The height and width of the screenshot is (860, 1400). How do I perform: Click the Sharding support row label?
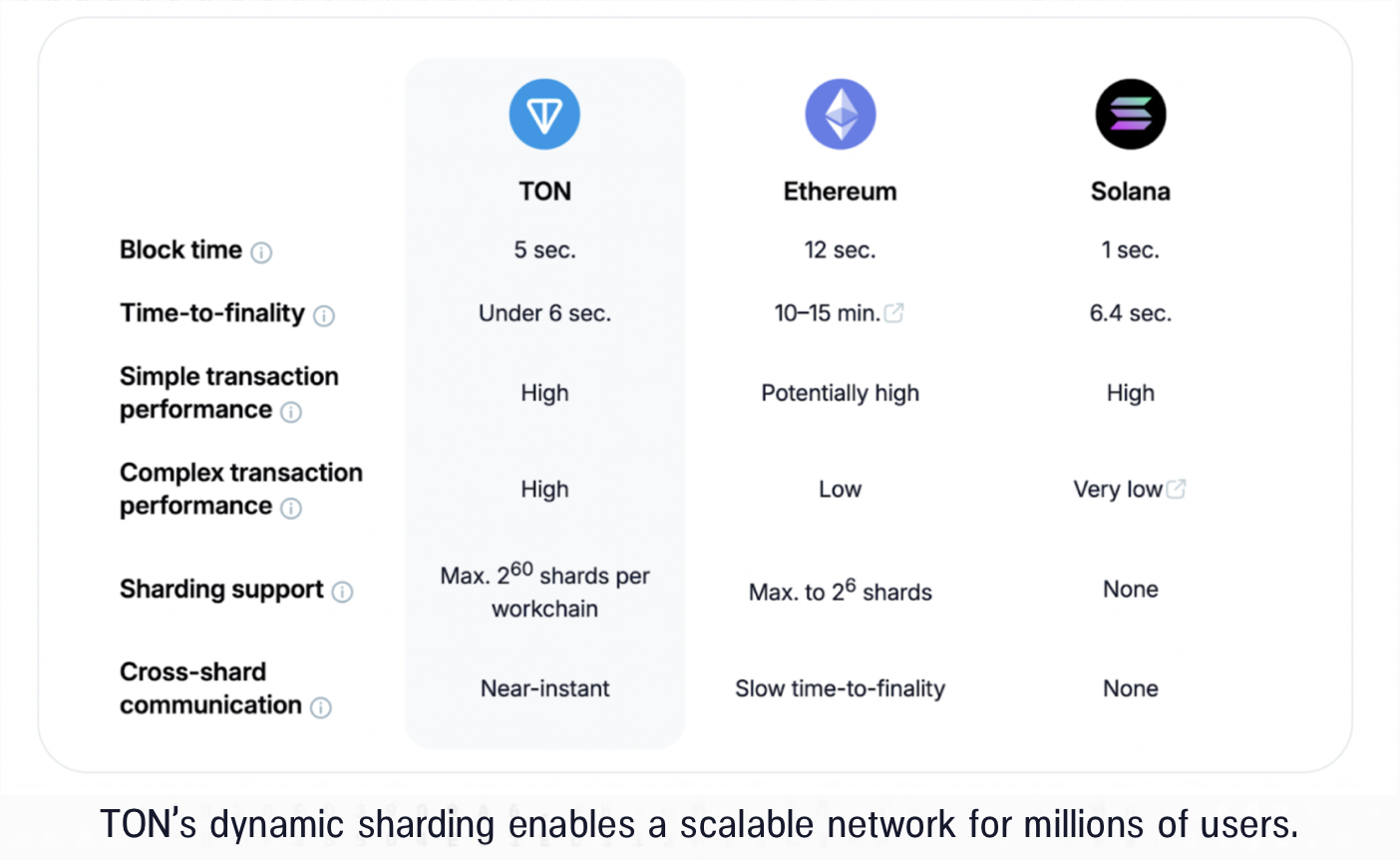[221, 590]
